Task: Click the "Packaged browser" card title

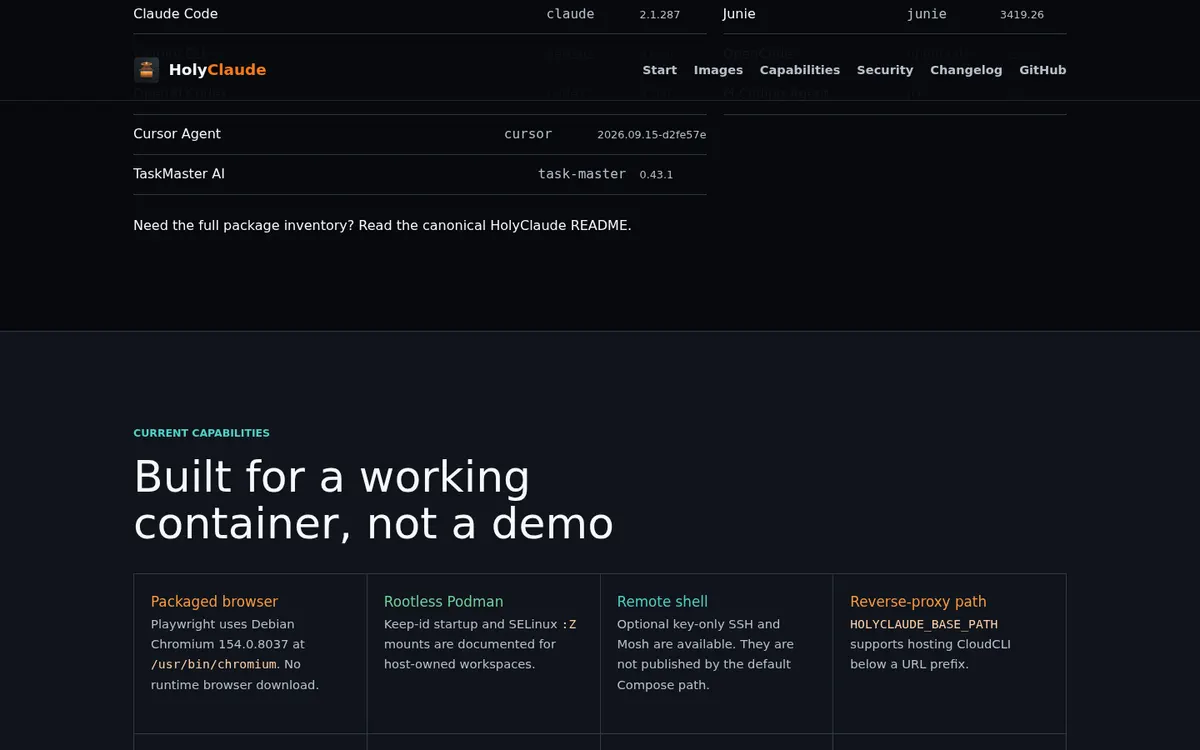Action: [x=214, y=602]
